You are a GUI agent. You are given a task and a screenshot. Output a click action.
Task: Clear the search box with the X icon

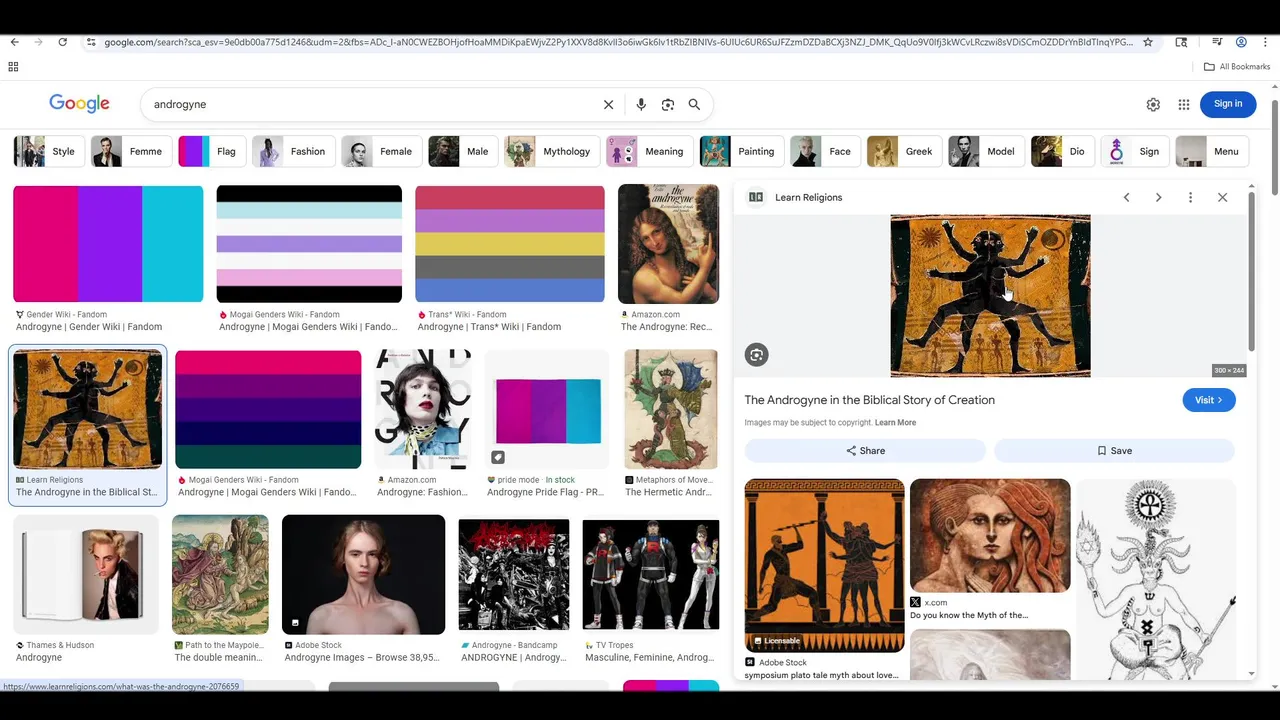(608, 104)
